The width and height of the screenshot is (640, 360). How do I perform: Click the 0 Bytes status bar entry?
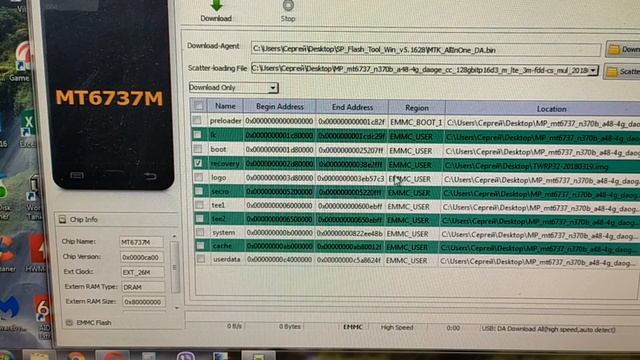click(x=290, y=327)
